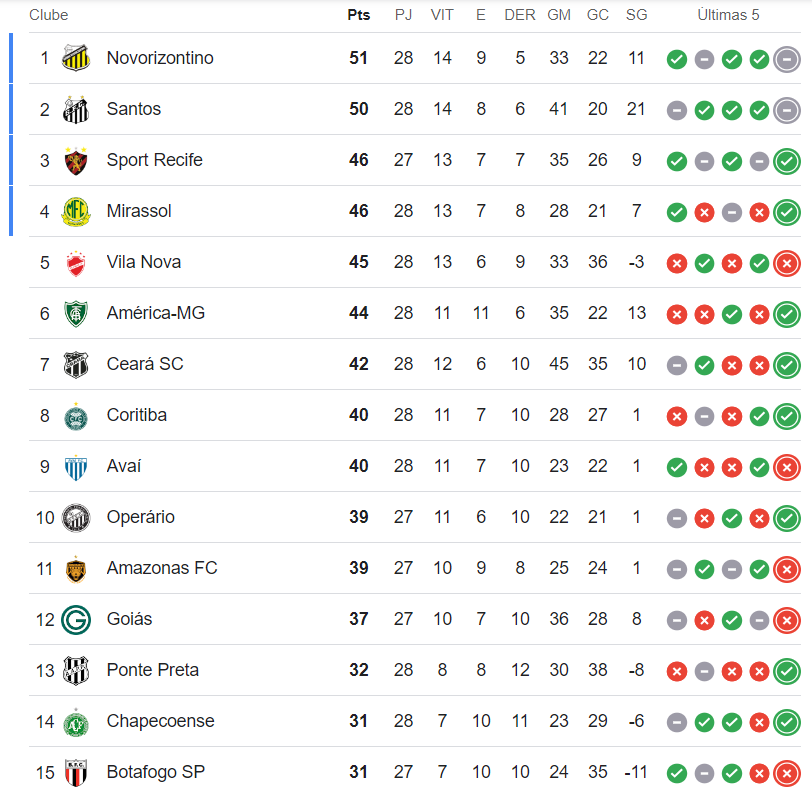The image size is (812, 791).
Task: Select the Operário table row name
Action: click(140, 517)
